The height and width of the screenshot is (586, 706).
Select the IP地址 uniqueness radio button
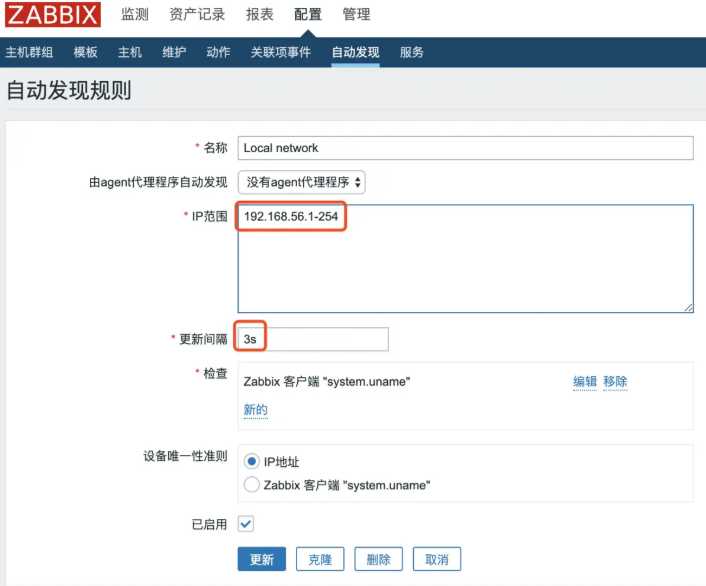[251, 461]
